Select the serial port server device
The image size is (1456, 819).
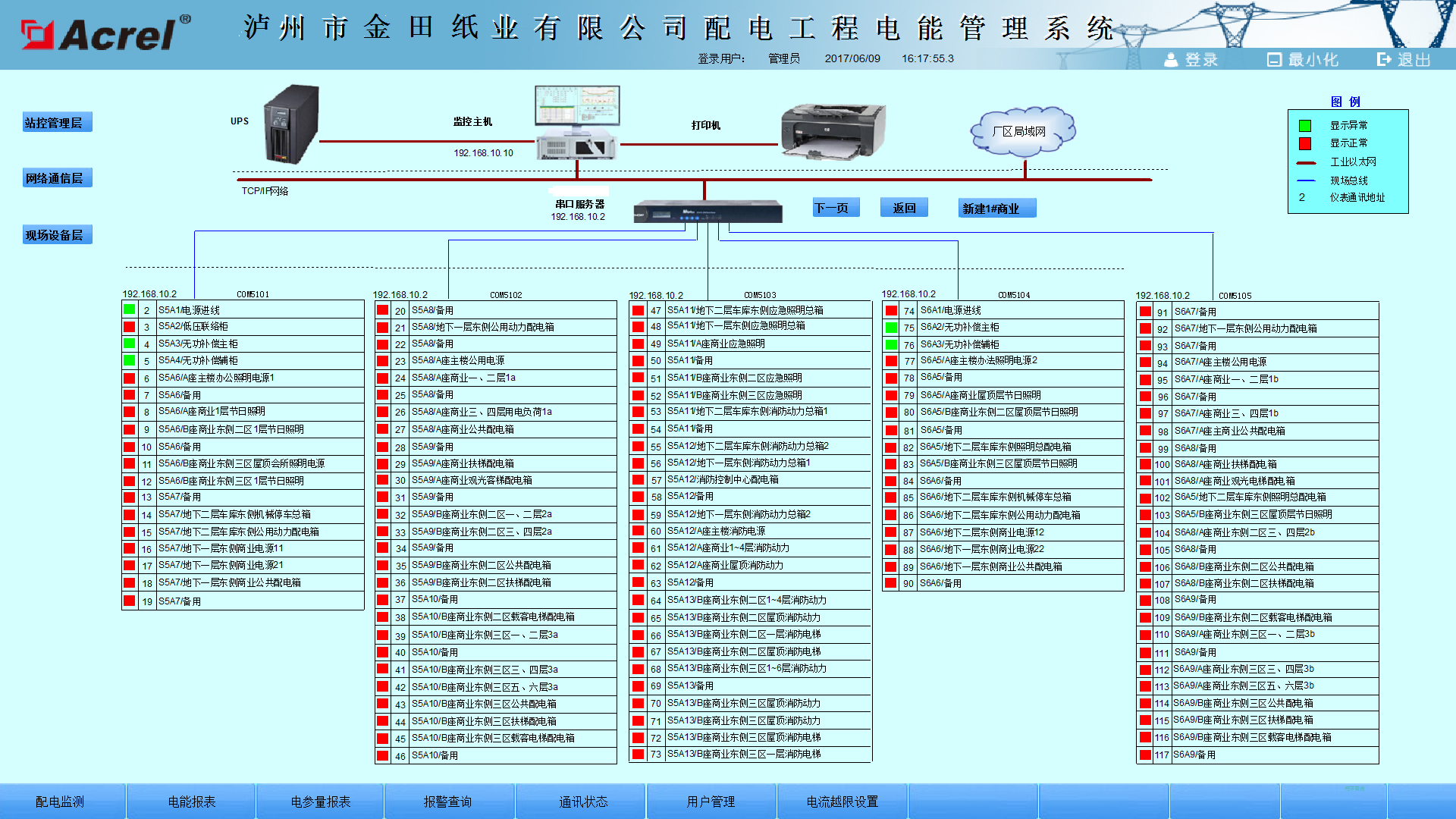pos(708,211)
